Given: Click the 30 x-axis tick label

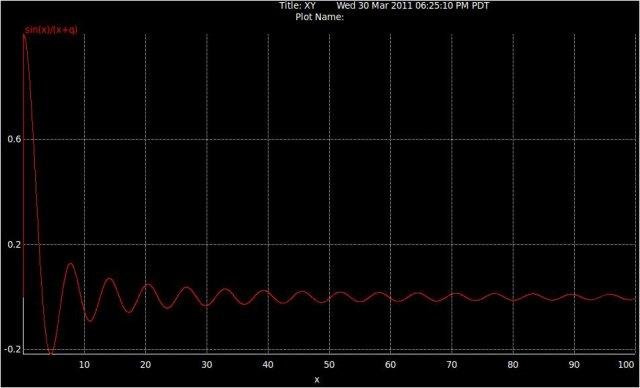Looking at the screenshot, I should tap(207, 364).
